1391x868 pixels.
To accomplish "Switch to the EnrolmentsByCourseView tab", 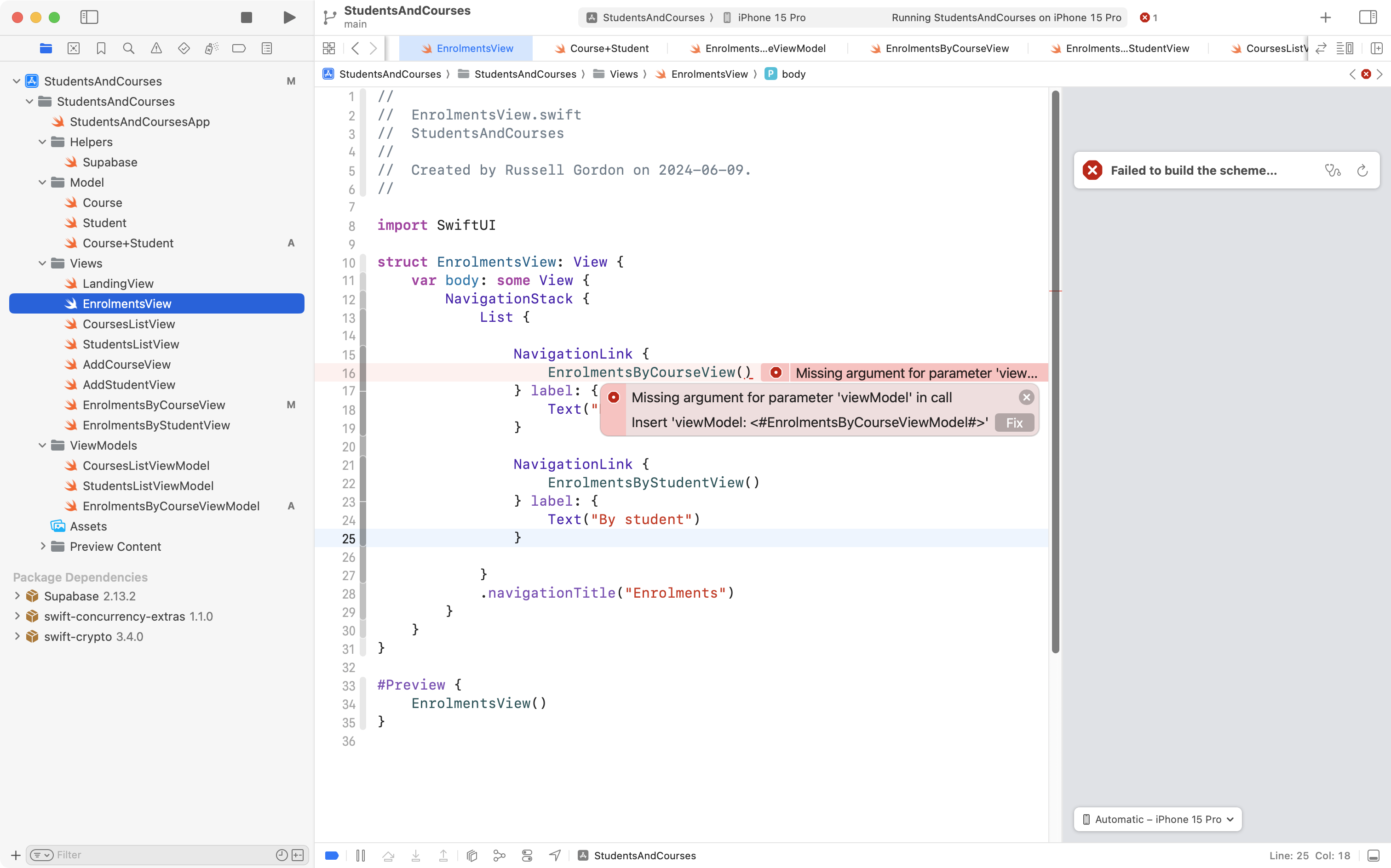I will click(x=947, y=48).
